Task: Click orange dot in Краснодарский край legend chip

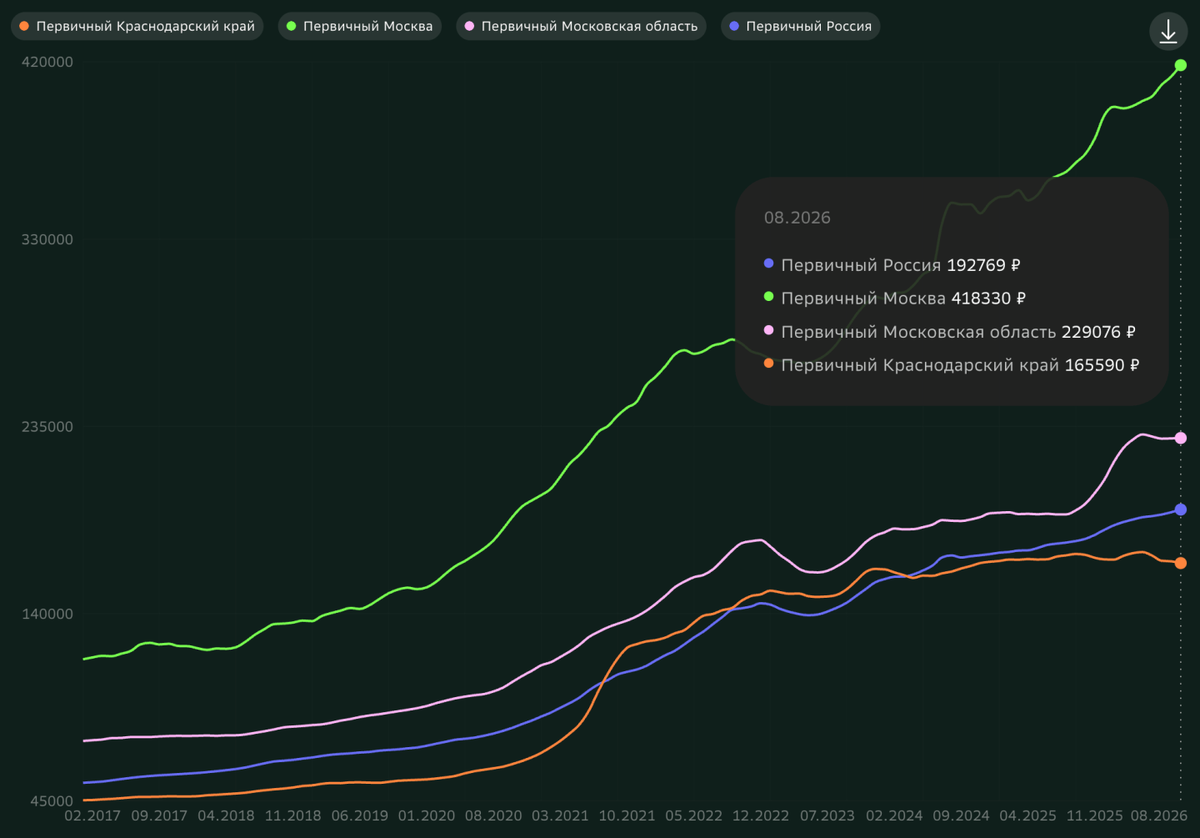Action: [24, 26]
